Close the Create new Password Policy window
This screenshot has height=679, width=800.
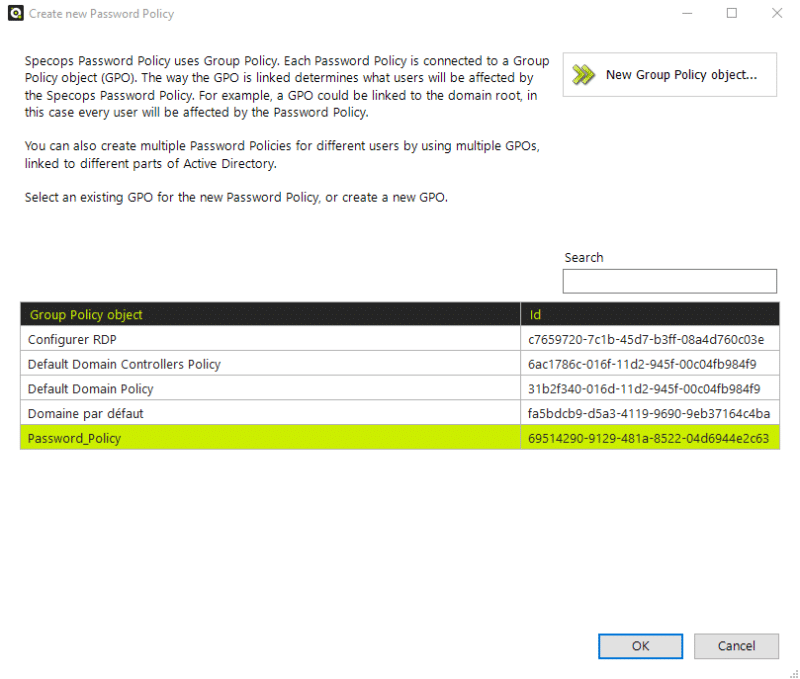click(x=777, y=13)
